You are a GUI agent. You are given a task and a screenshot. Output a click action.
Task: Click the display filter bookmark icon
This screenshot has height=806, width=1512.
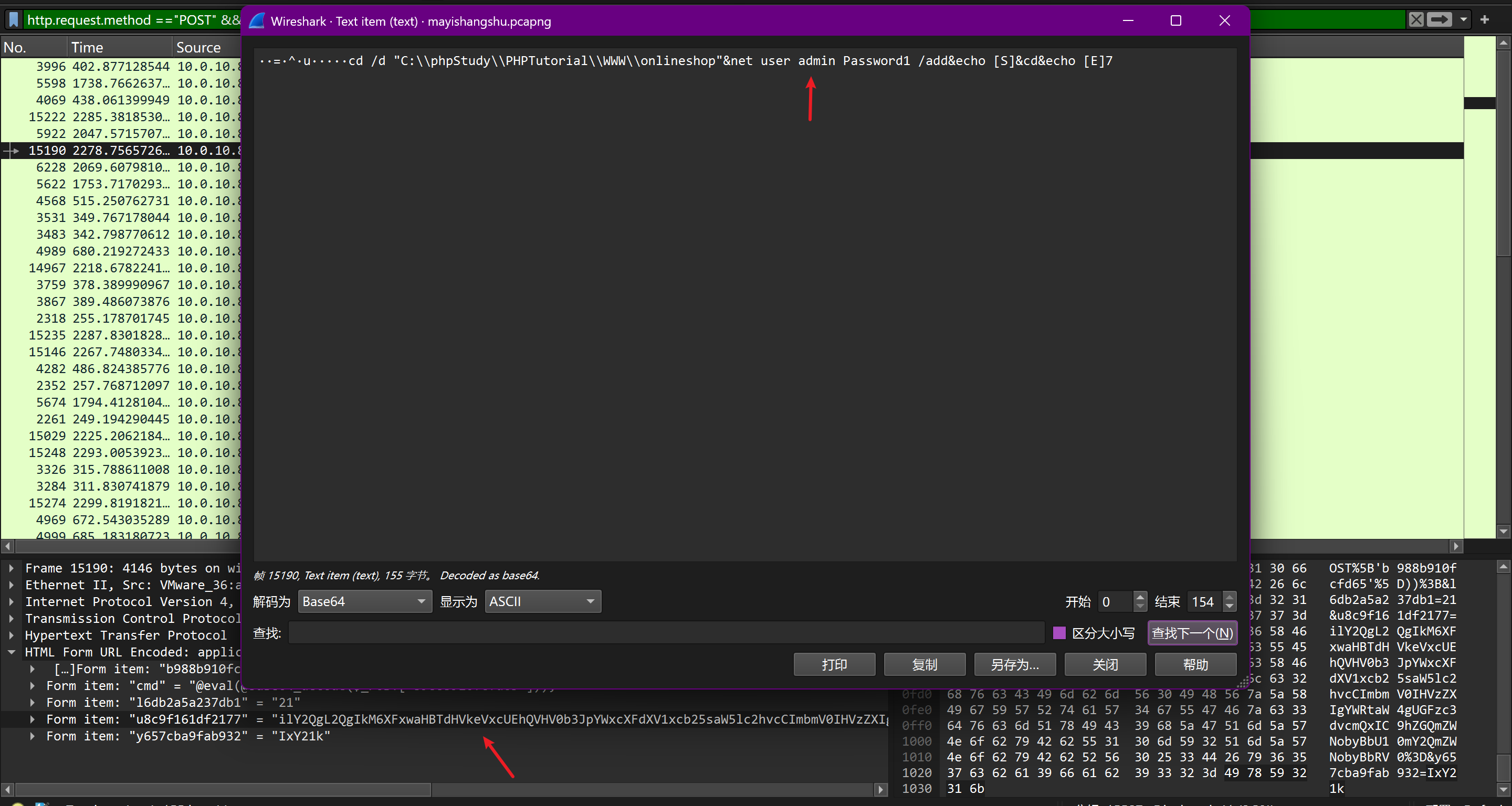coord(14,20)
